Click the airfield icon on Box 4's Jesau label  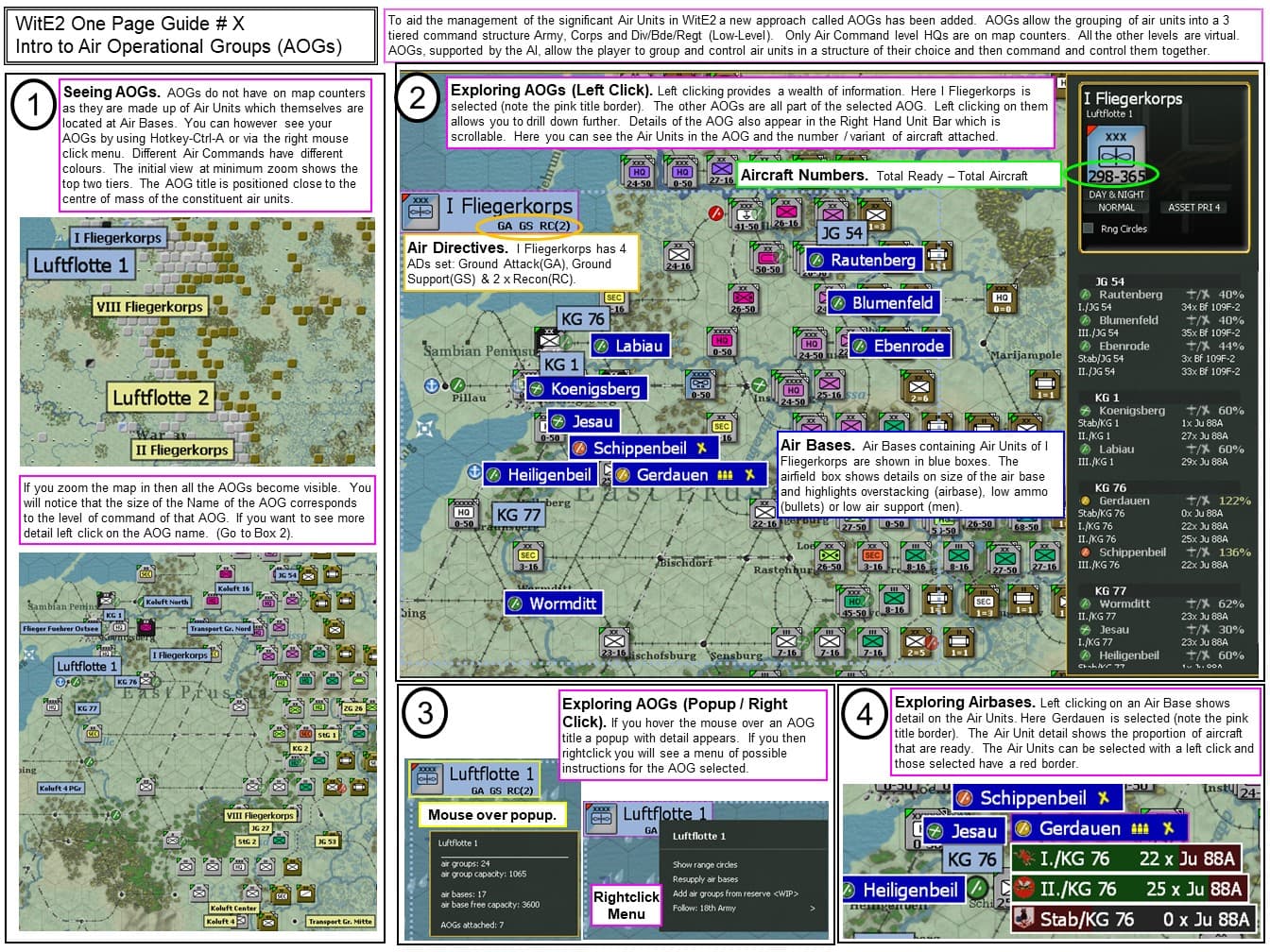tap(935, 831)
